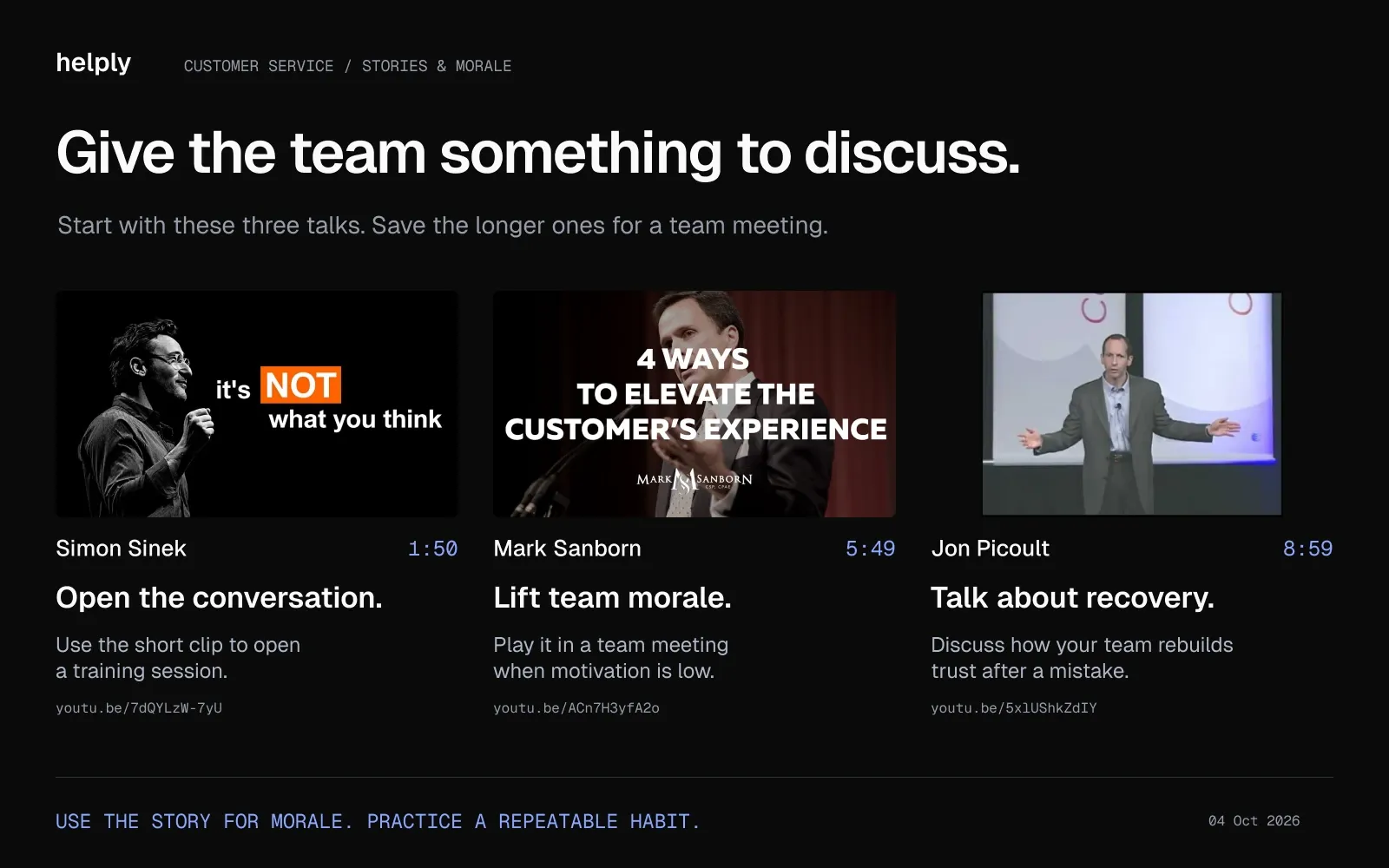Image resolution: width=1389 pixels, height=868 pixels.
Task: Click the footer 'USE THE STORY FOR MORALE' text
Action: (378, 821)
